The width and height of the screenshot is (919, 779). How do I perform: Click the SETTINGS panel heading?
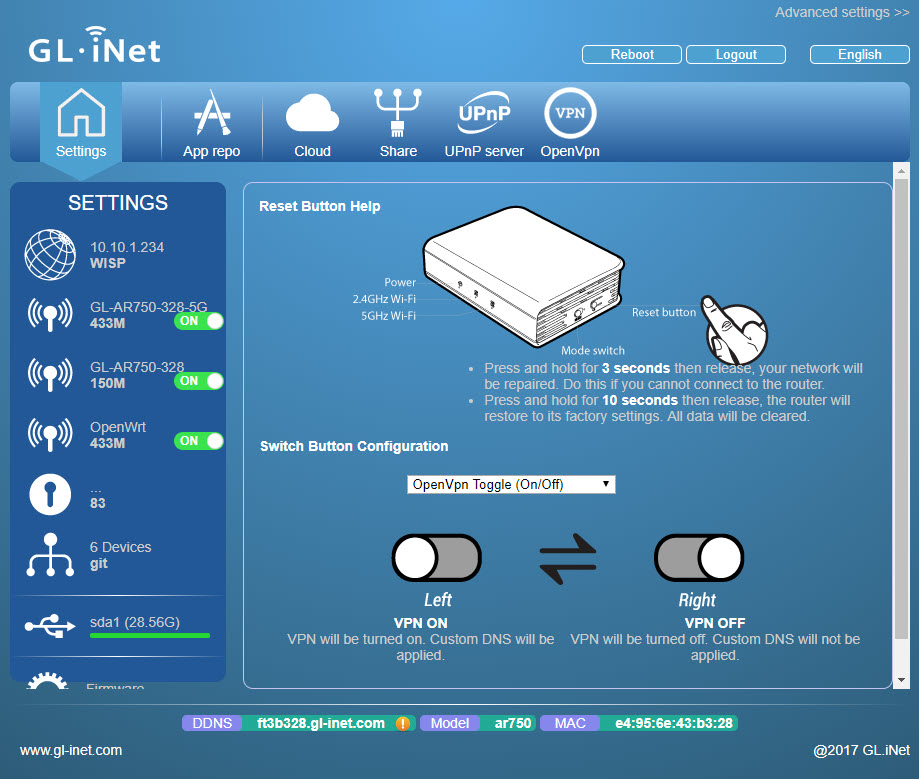[x=118, y=203]
